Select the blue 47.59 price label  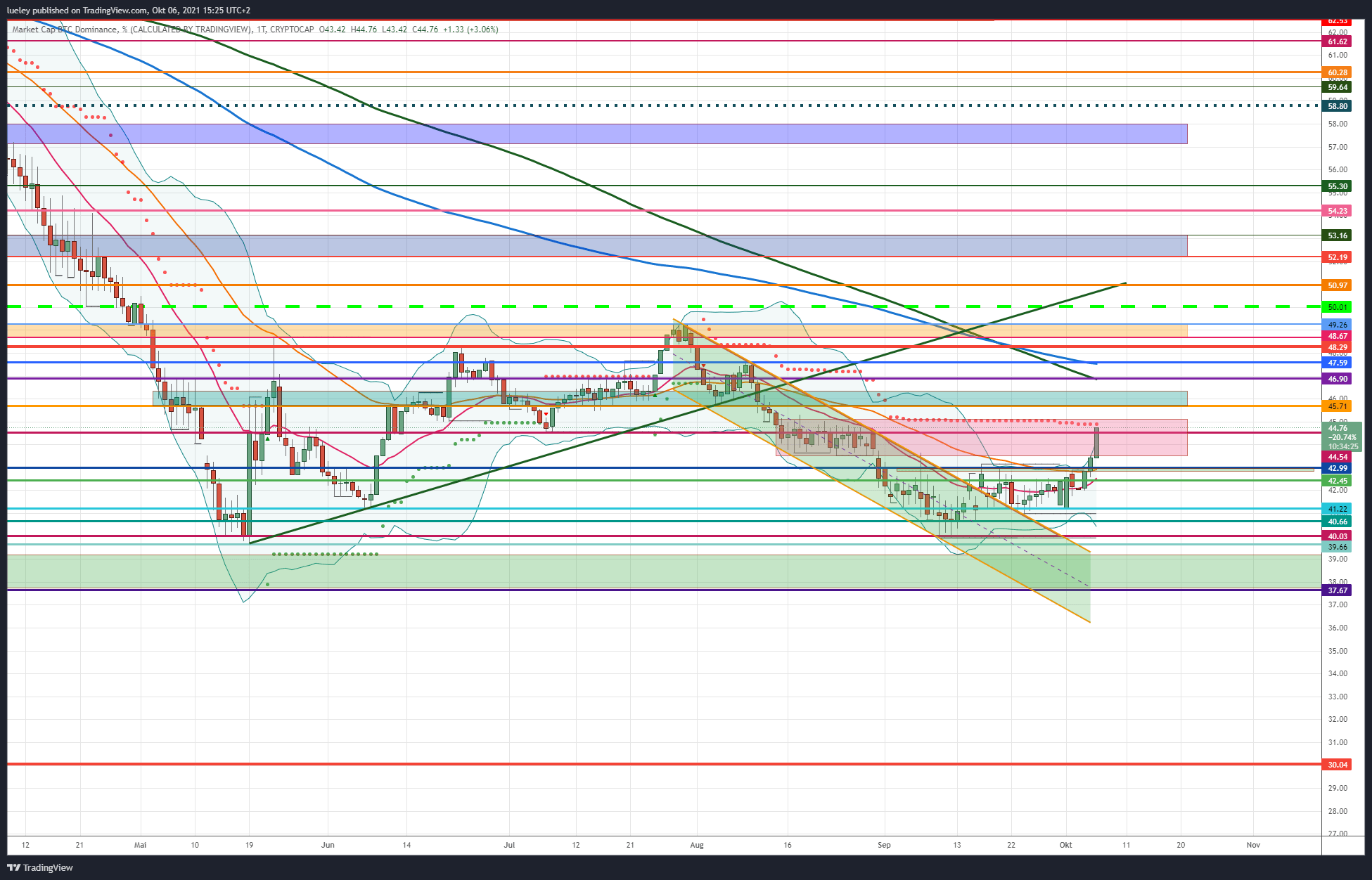[1337, 363]
